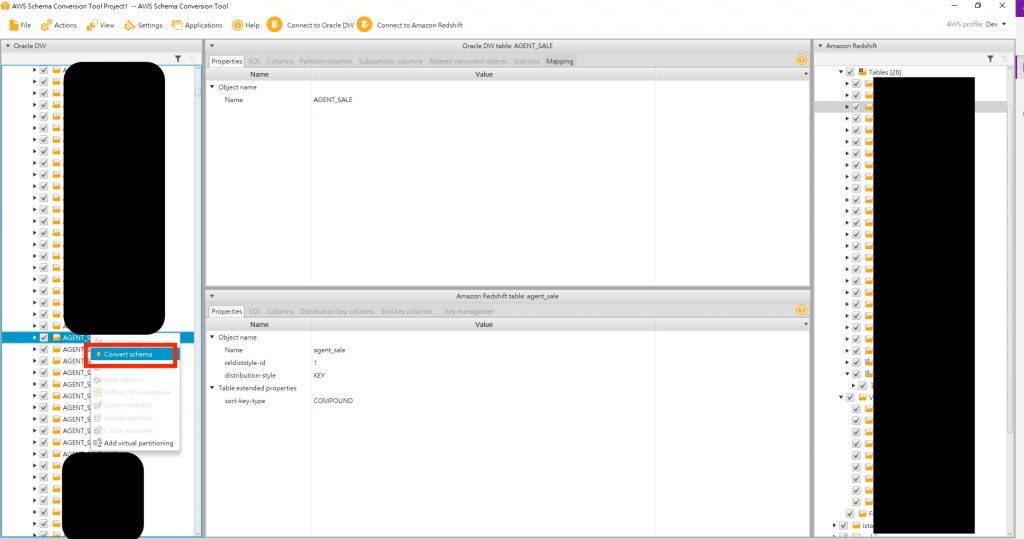The image size is (1024, 539).
Task: Click the Tables [26] folder icon
Action: (862, 72)
